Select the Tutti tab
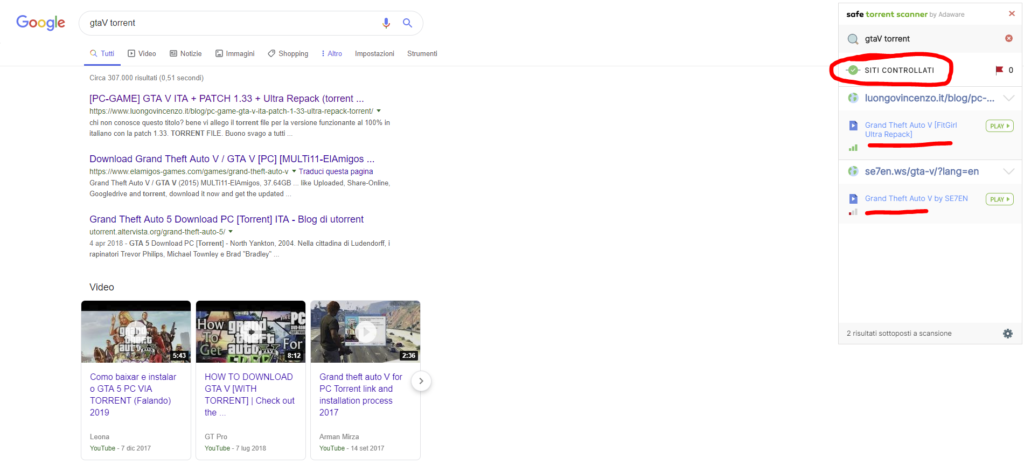The width and height of the screenshot is (1024, 464). (x=101, y=54)
